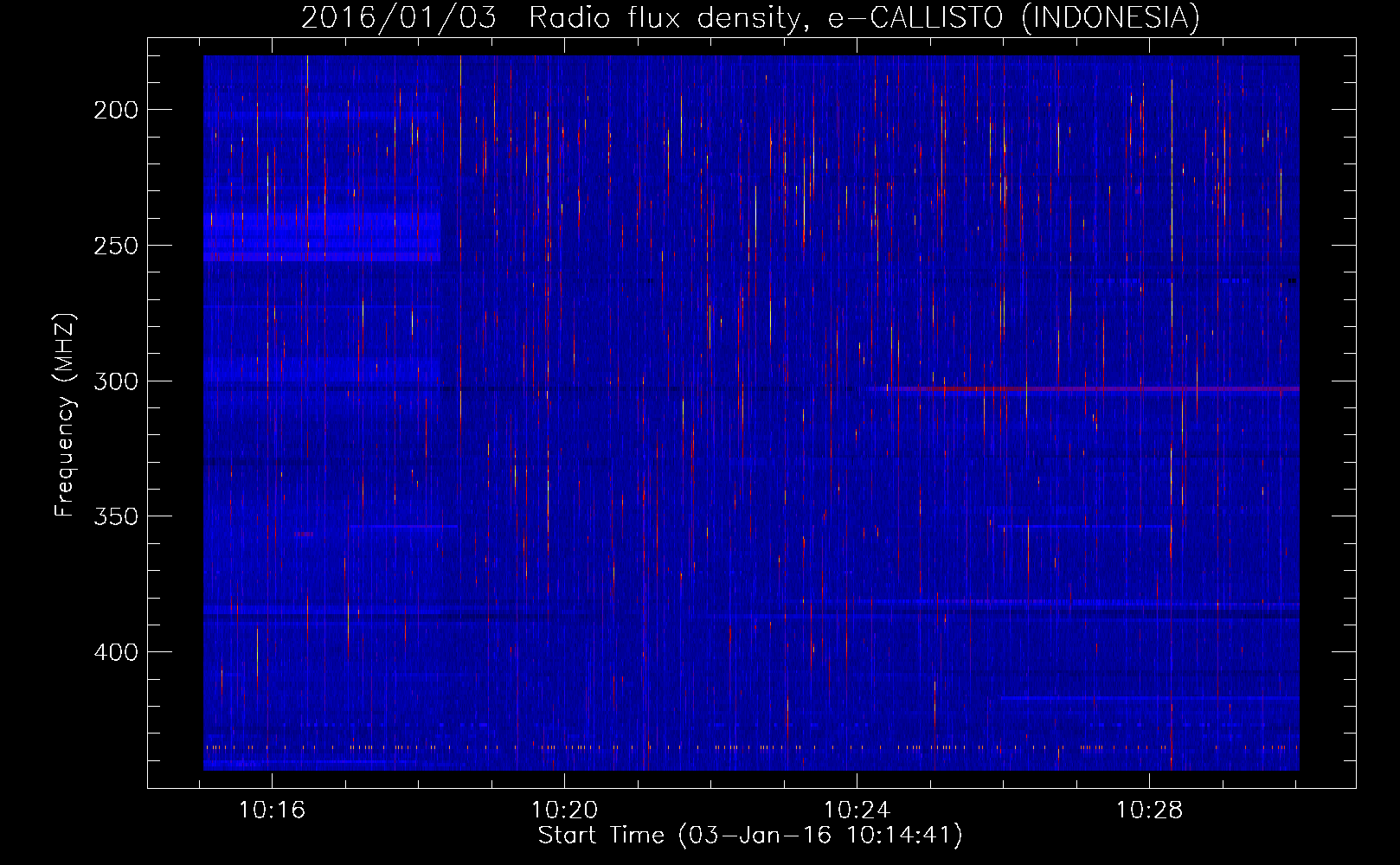This screenshot has height=865, width=1400.
Task: Click the 300 frequency tick label
Action: coord(116,381)
